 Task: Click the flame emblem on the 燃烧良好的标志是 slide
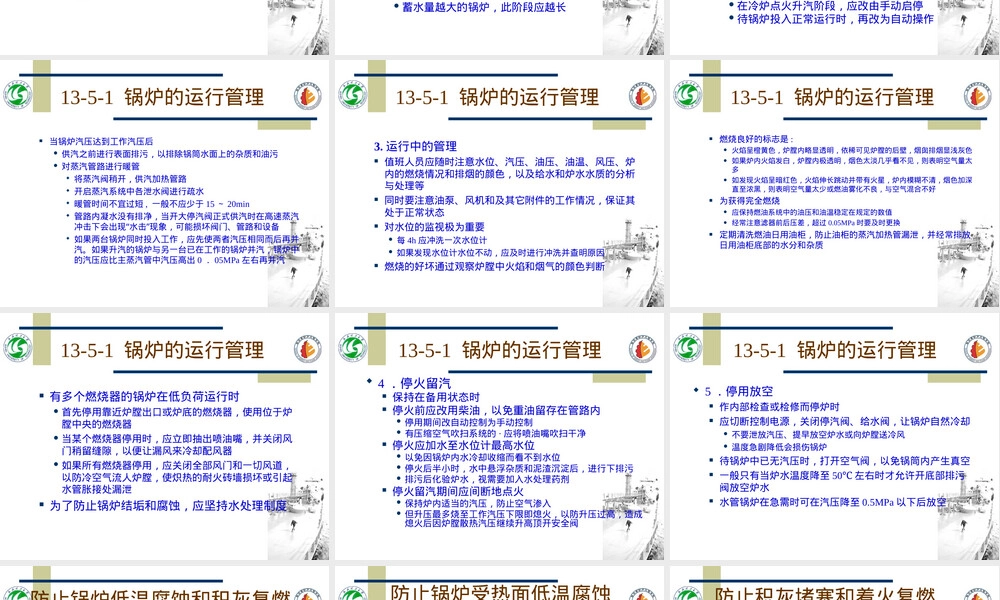click(978, 96)
